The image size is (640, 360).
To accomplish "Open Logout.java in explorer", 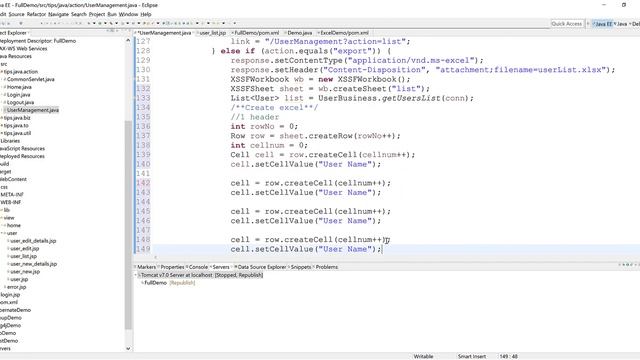I will tap(20, 102).
